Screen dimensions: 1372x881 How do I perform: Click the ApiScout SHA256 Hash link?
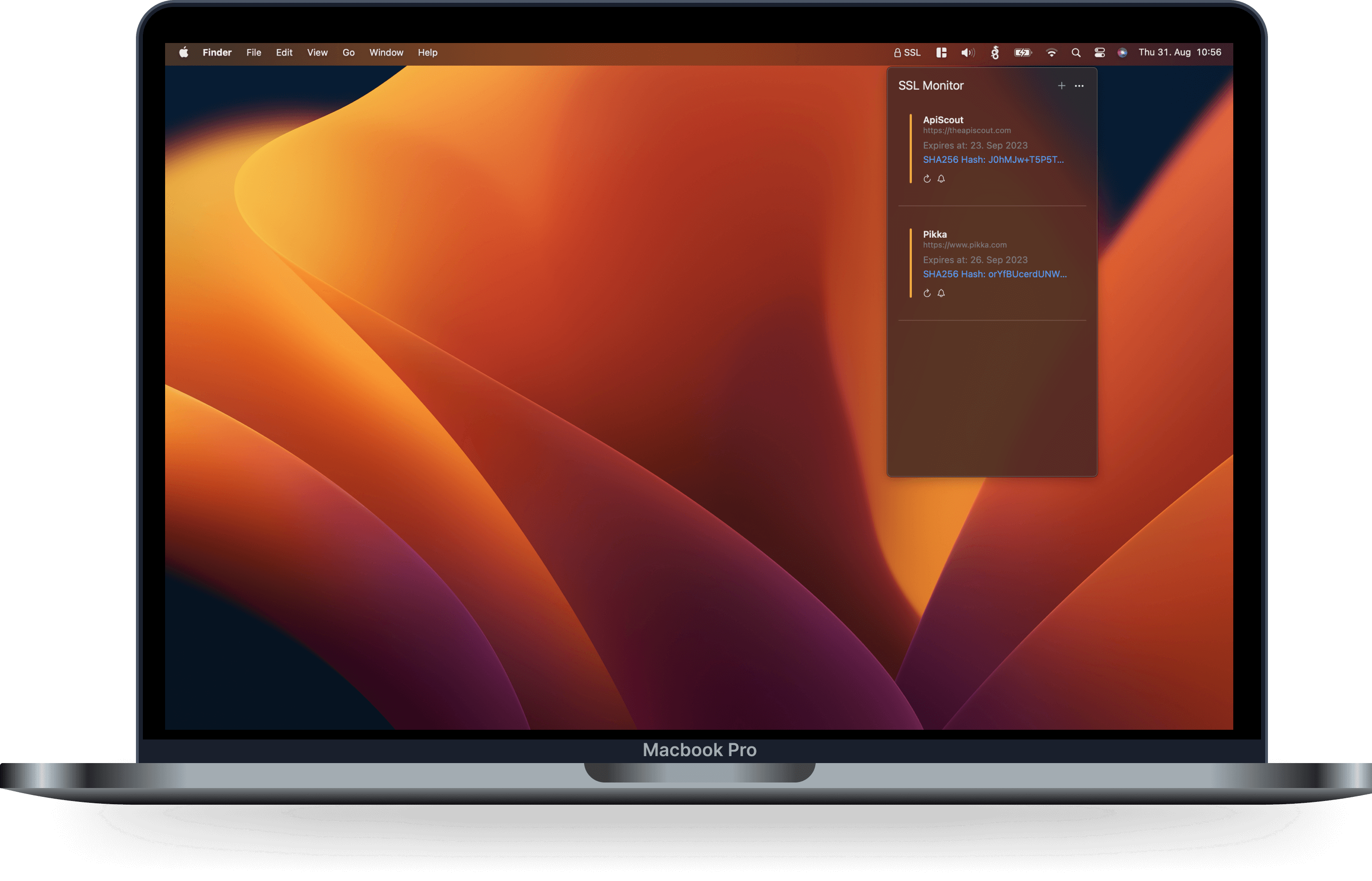993,160
